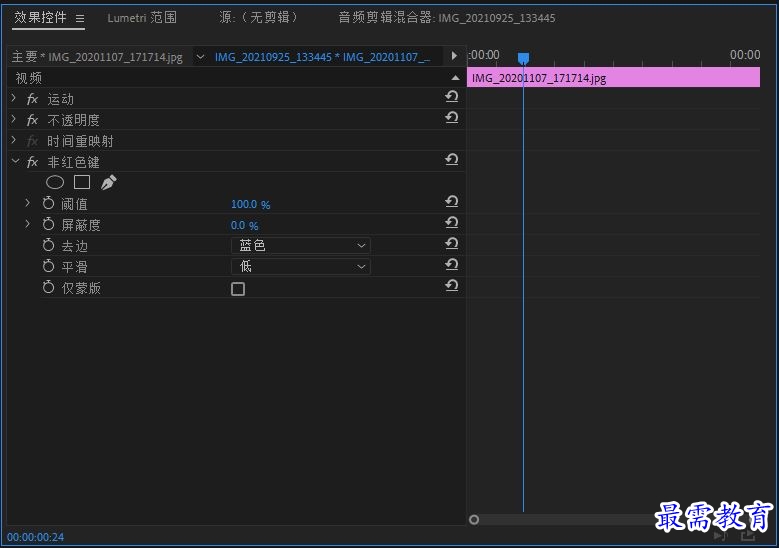Click the 阈值 value 100.0 %
This screenshot has height=548, width=779.
click(250, 204)
